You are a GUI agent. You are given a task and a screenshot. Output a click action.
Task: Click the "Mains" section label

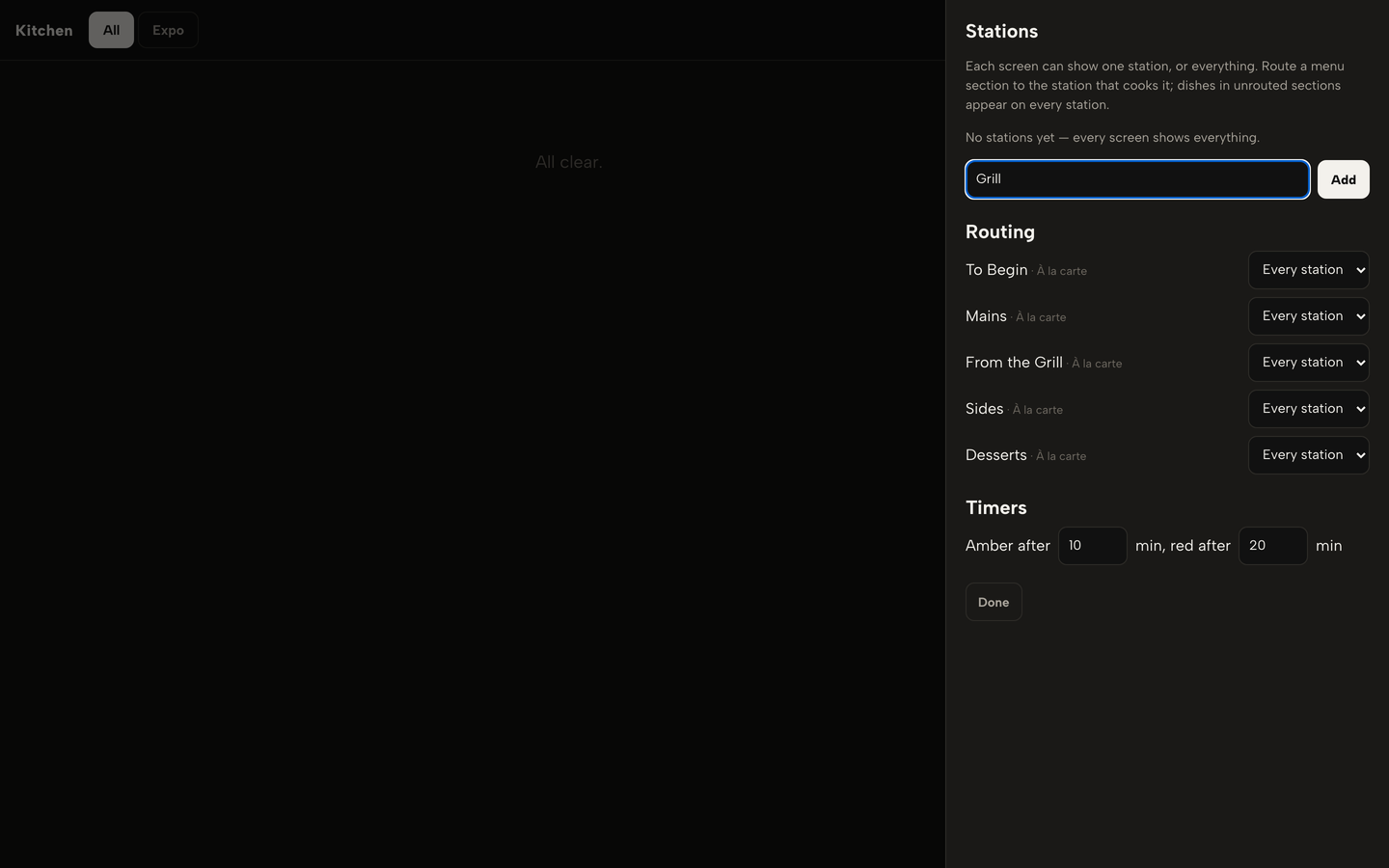pos(986,316)
